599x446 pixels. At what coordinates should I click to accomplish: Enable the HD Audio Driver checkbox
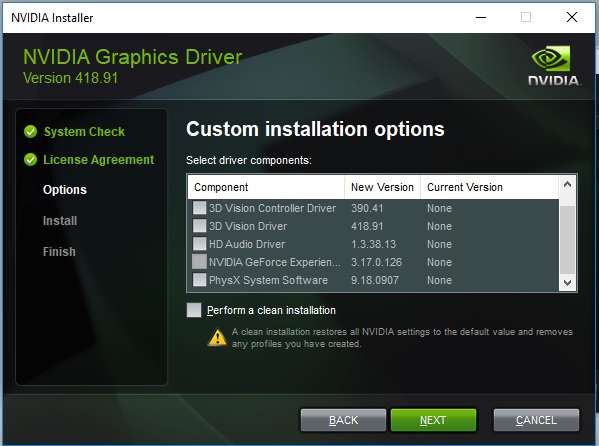[199, 244]
